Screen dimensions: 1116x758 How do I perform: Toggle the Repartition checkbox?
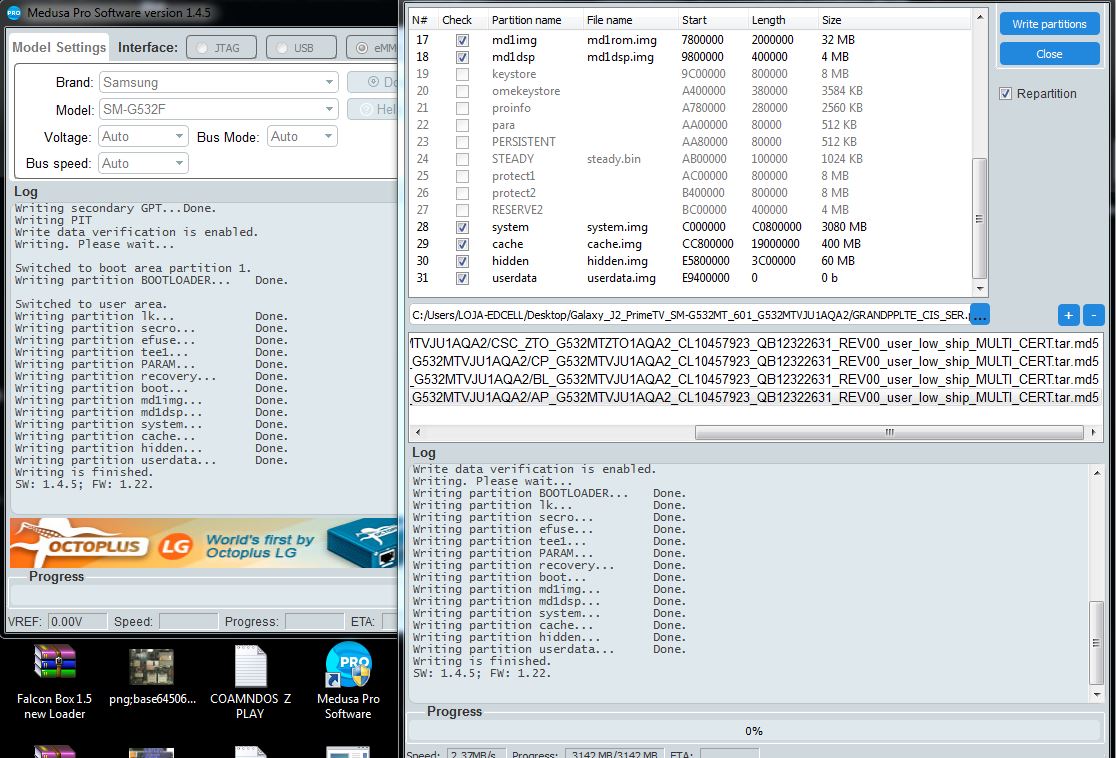tap(1006, 94)
